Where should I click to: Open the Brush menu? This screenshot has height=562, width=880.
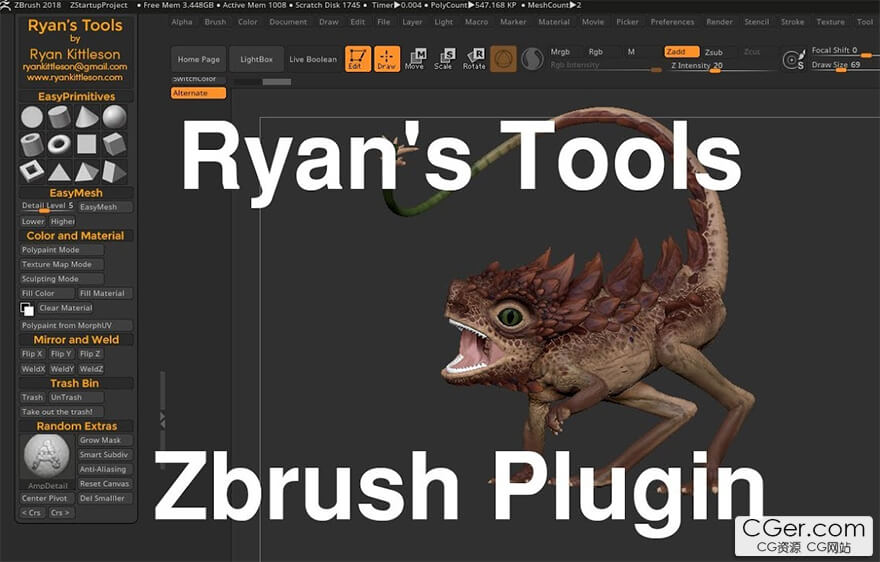pyautogui.click(x=215, y=22)
